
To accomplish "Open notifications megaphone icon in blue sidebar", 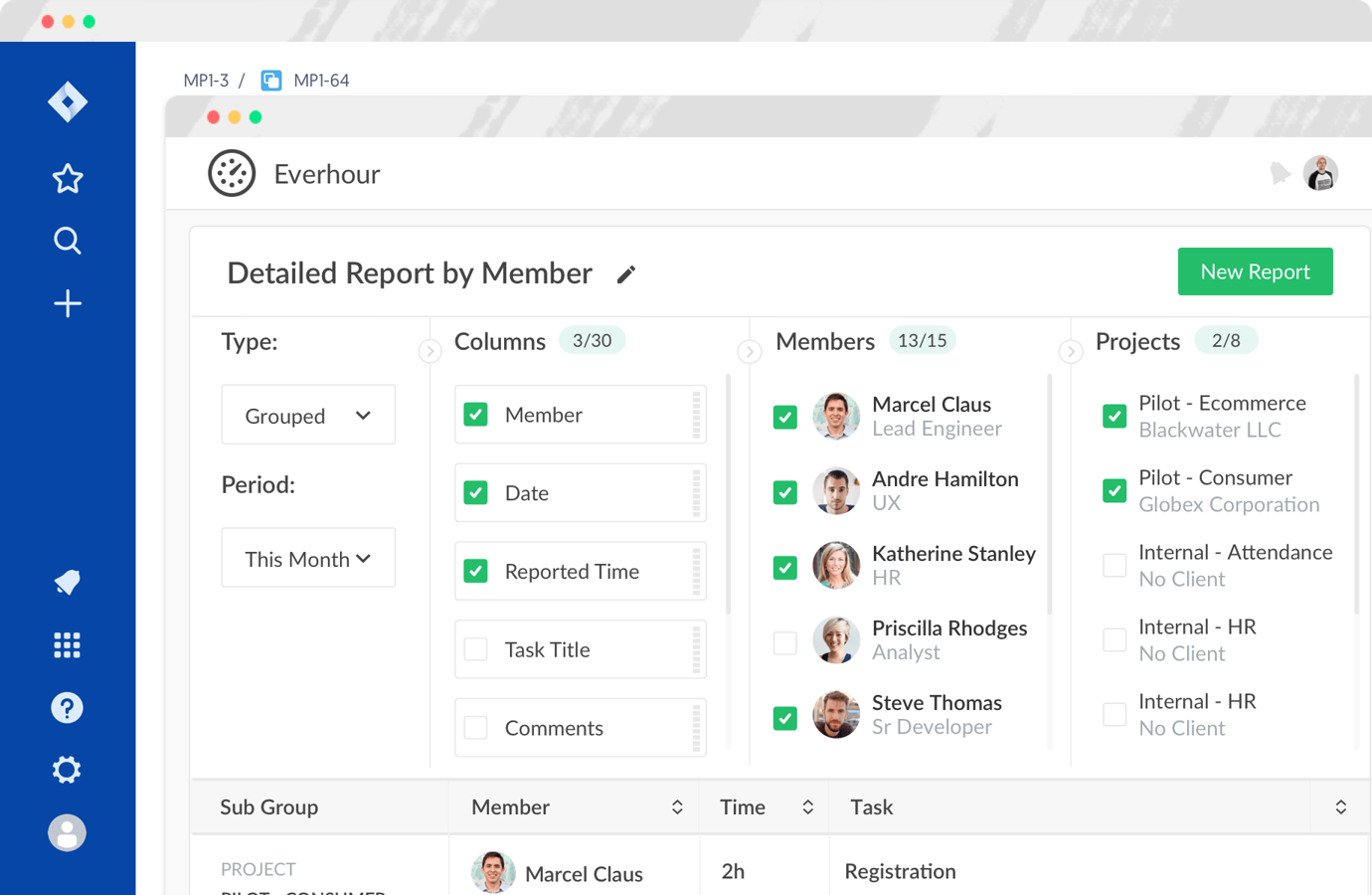I will click(68, 583).
